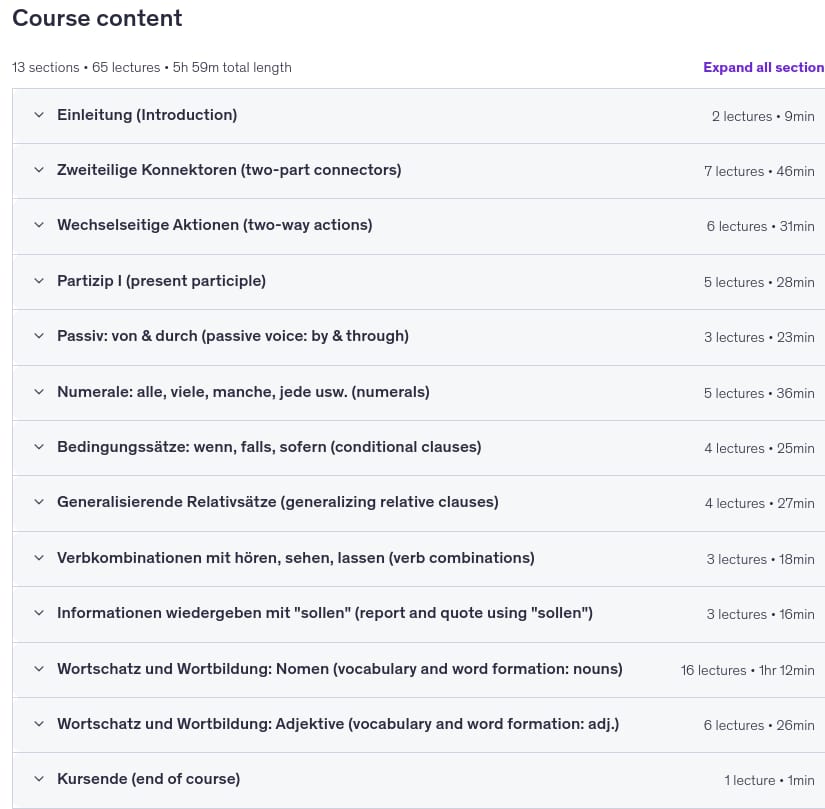Expand the Partizip I chevron
825x809 pixels.
(39, 281)
